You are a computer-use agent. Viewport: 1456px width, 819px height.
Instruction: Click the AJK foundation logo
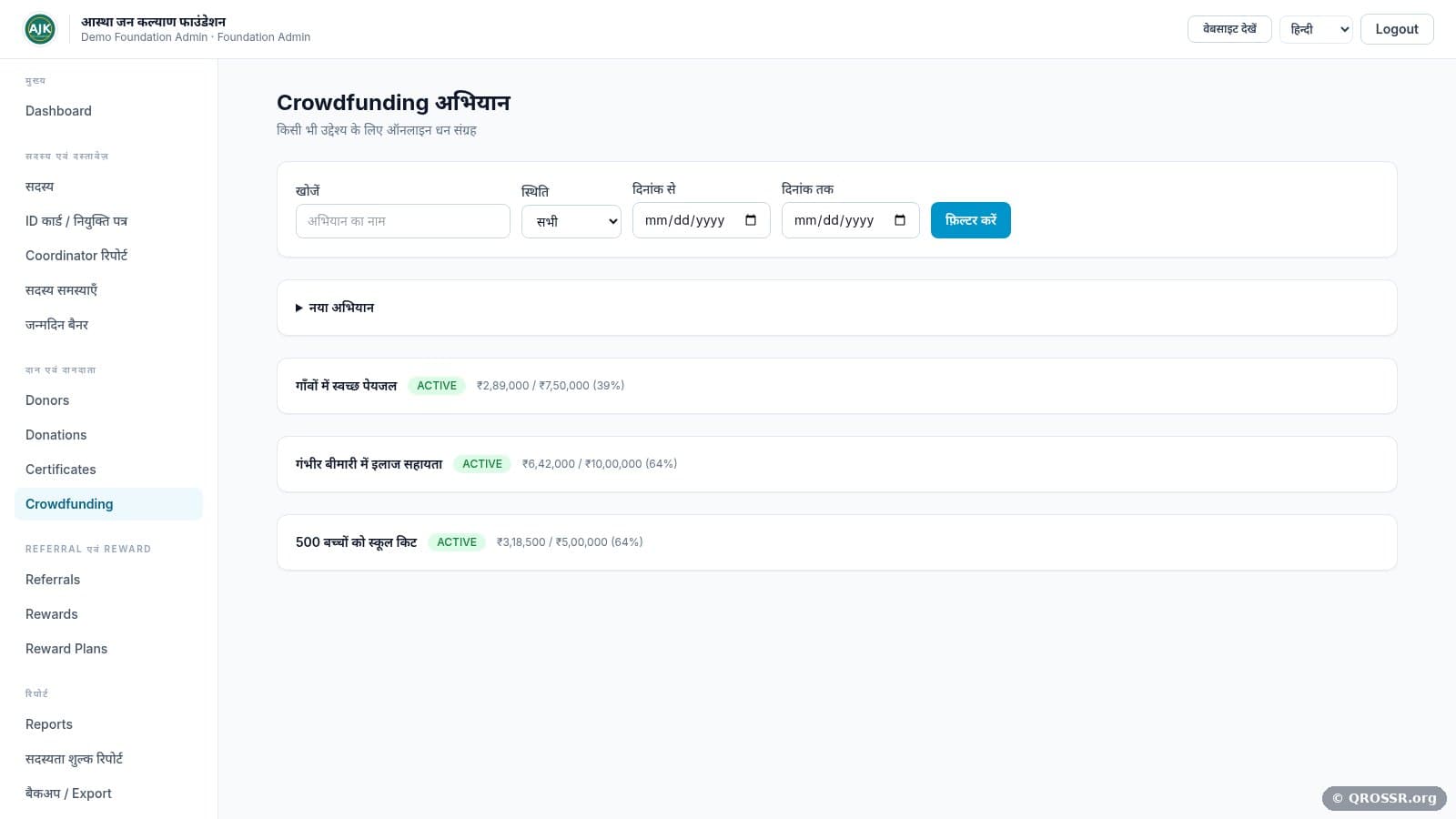(40, 29)
